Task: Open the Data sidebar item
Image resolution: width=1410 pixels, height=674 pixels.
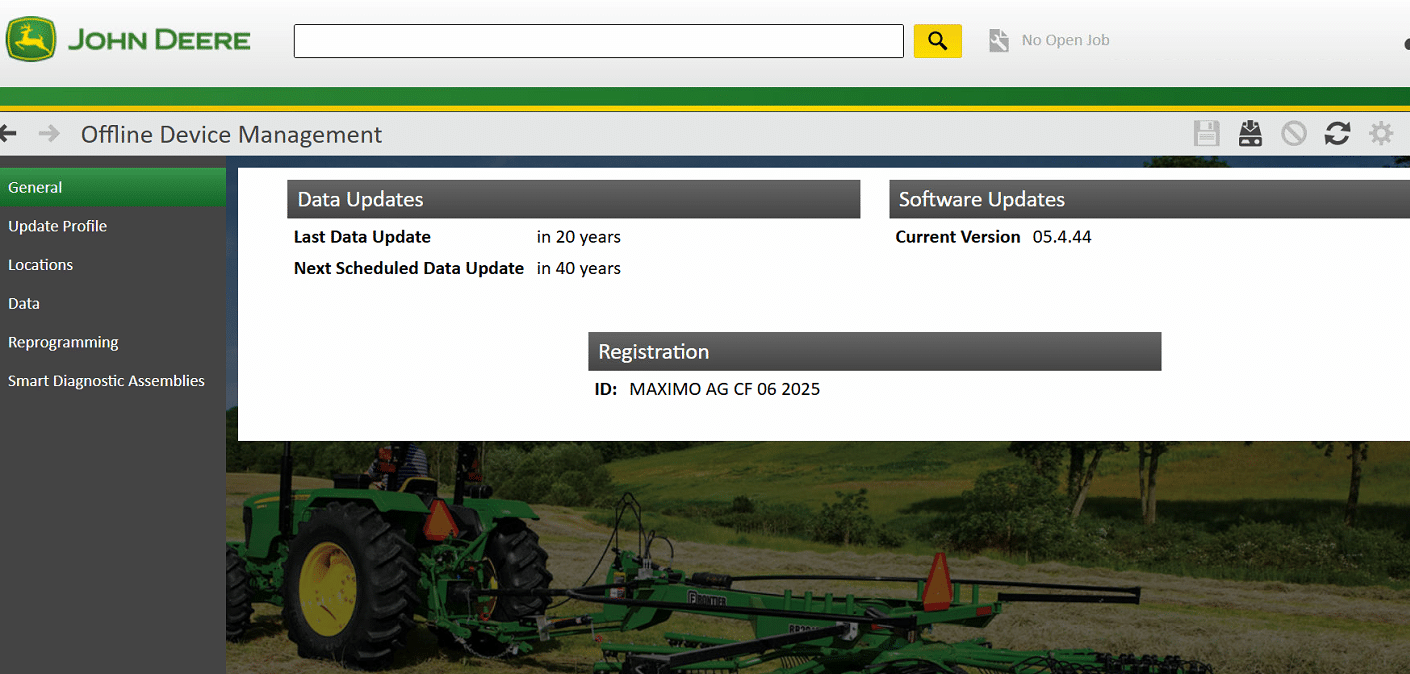Action: (x=24, y=304)
